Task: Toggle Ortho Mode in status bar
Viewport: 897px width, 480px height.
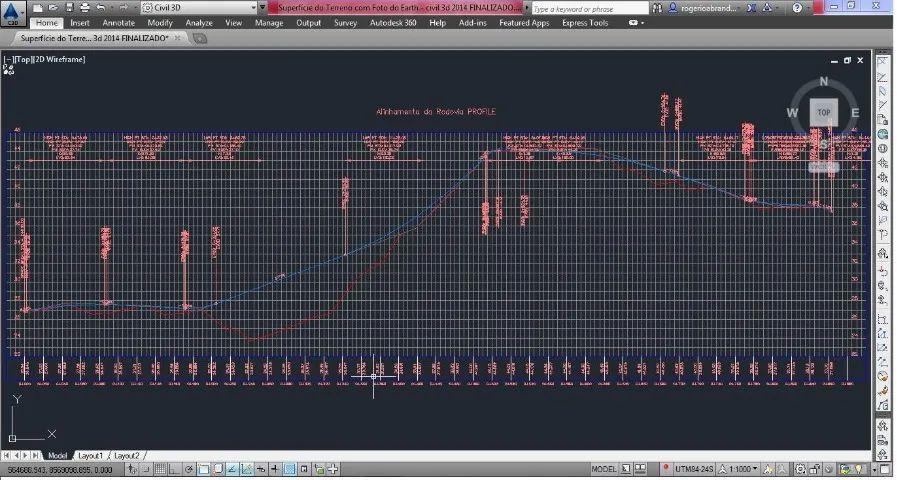Action: coord(174,470)
